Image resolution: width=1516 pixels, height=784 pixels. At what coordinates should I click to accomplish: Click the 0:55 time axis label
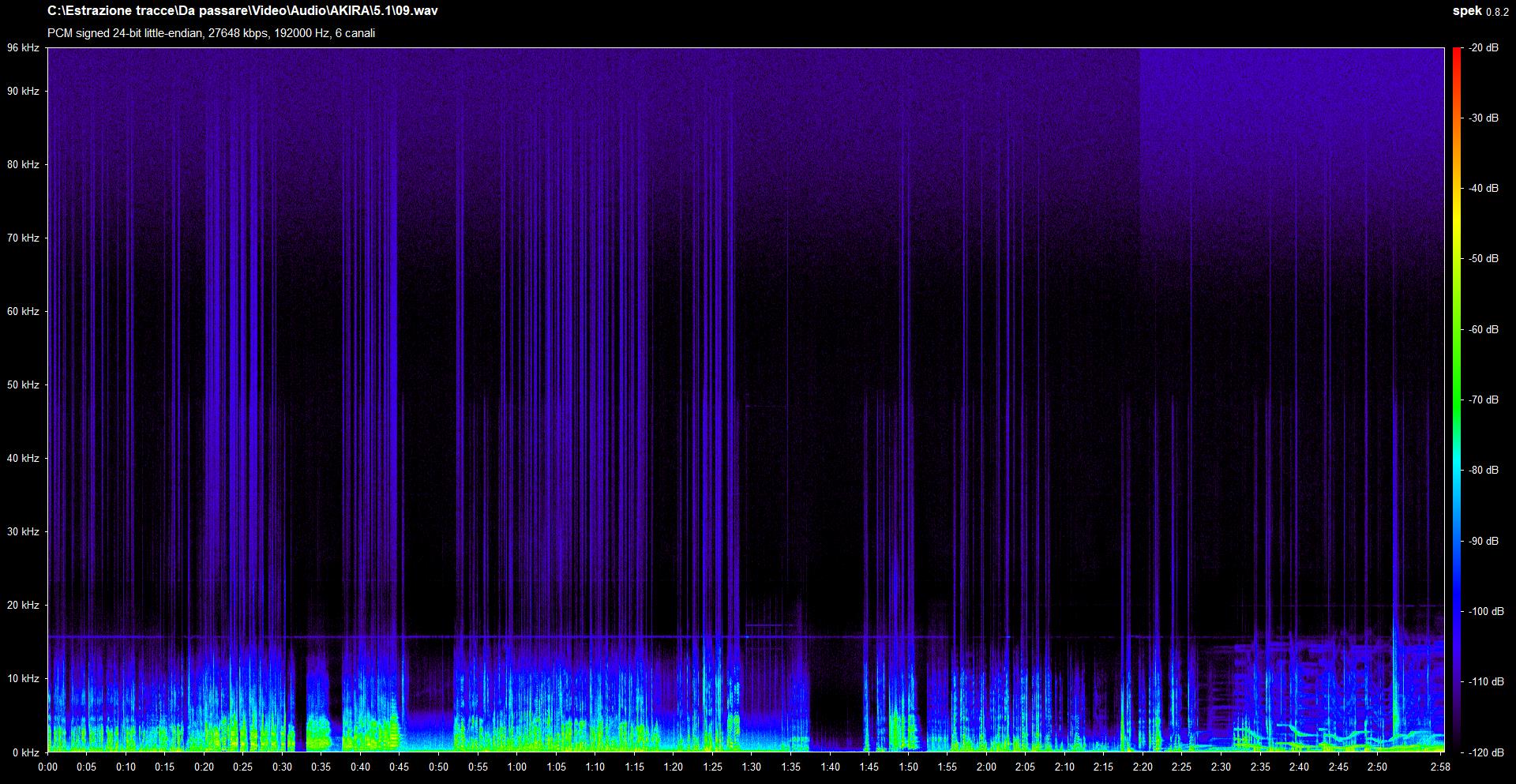tap(478, 767)
